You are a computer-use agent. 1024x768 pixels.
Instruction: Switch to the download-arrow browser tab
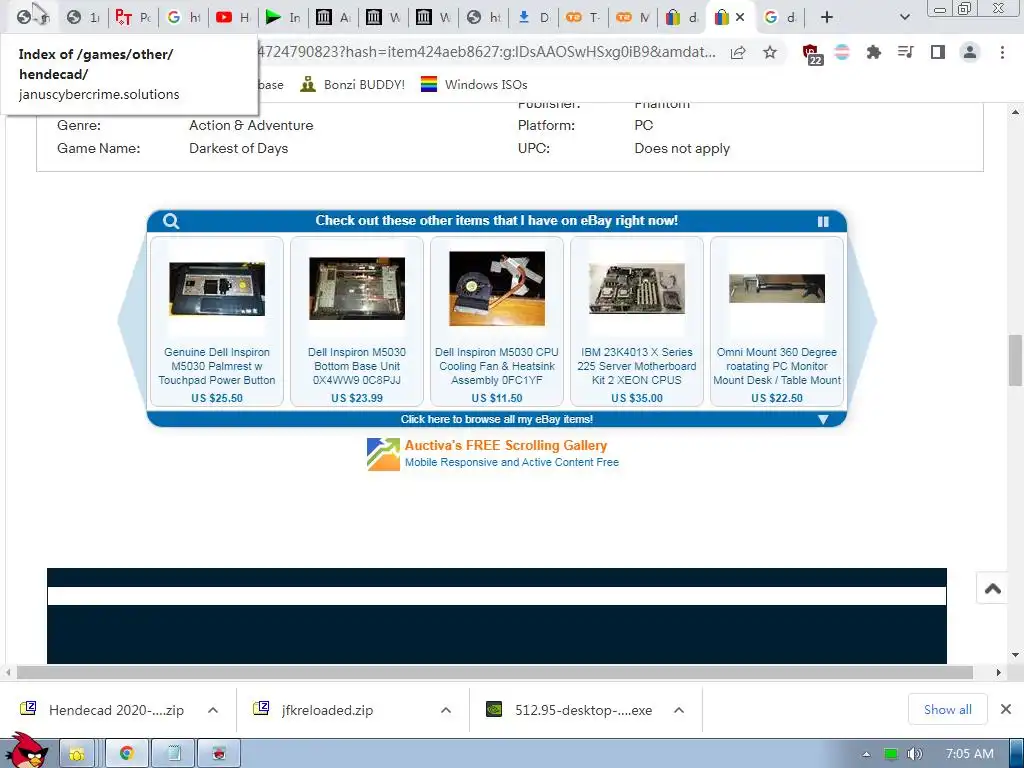pyautogui.click(x=532, y=18)
